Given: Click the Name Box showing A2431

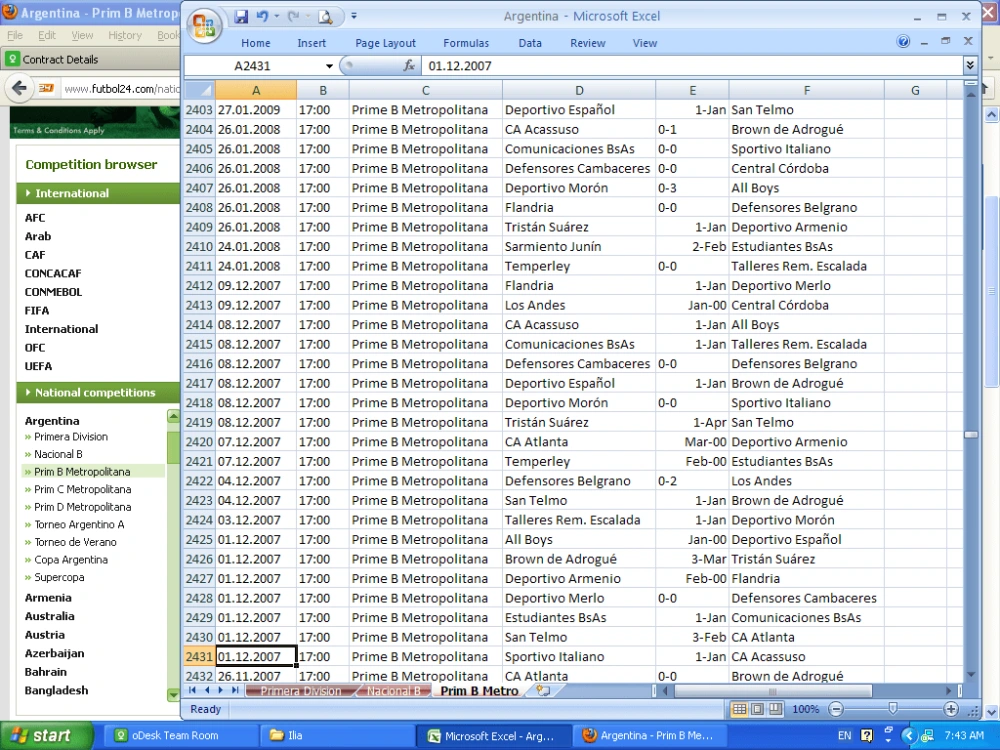Looking at the screenshot, I should pyautogui.click(x=254, y=66).
